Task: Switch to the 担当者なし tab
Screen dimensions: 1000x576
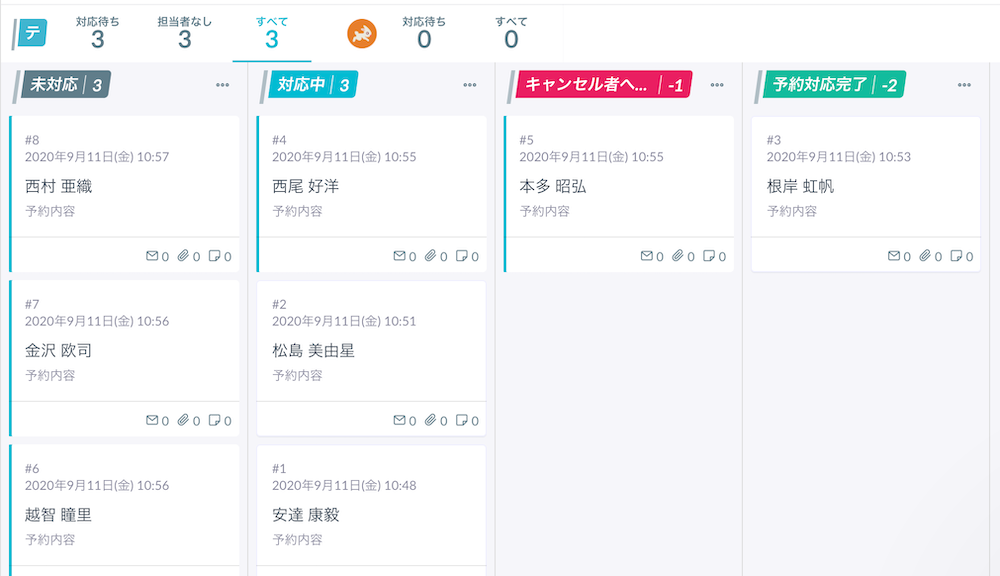Action: coord(185,33)
